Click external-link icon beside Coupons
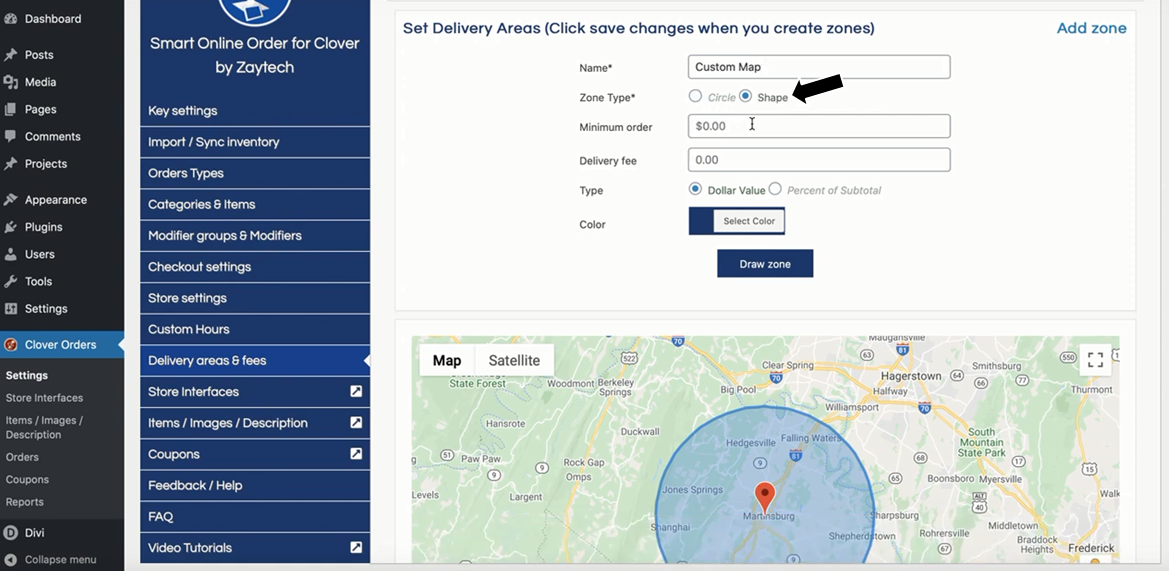 [356, 454]
